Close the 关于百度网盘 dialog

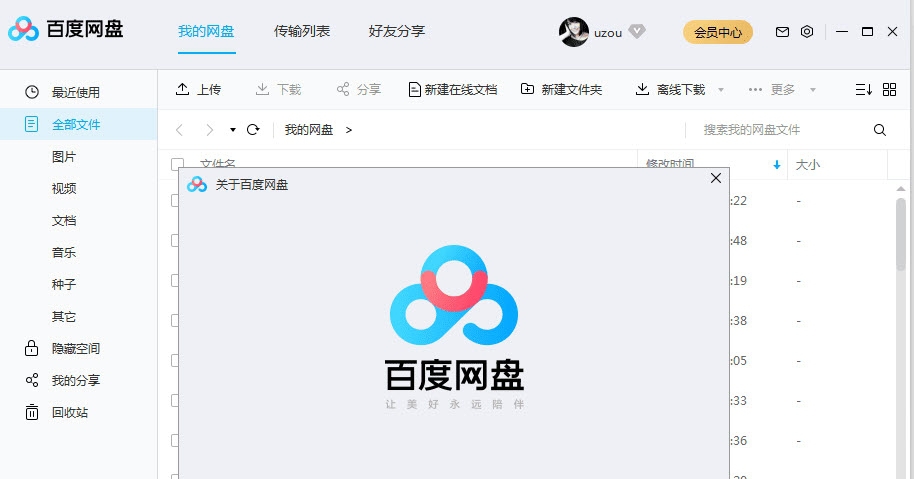pos(716,178)
